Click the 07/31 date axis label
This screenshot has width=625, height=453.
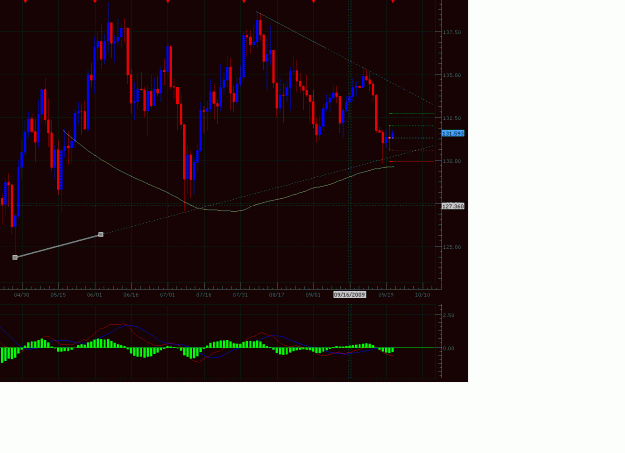click(240, 295)
